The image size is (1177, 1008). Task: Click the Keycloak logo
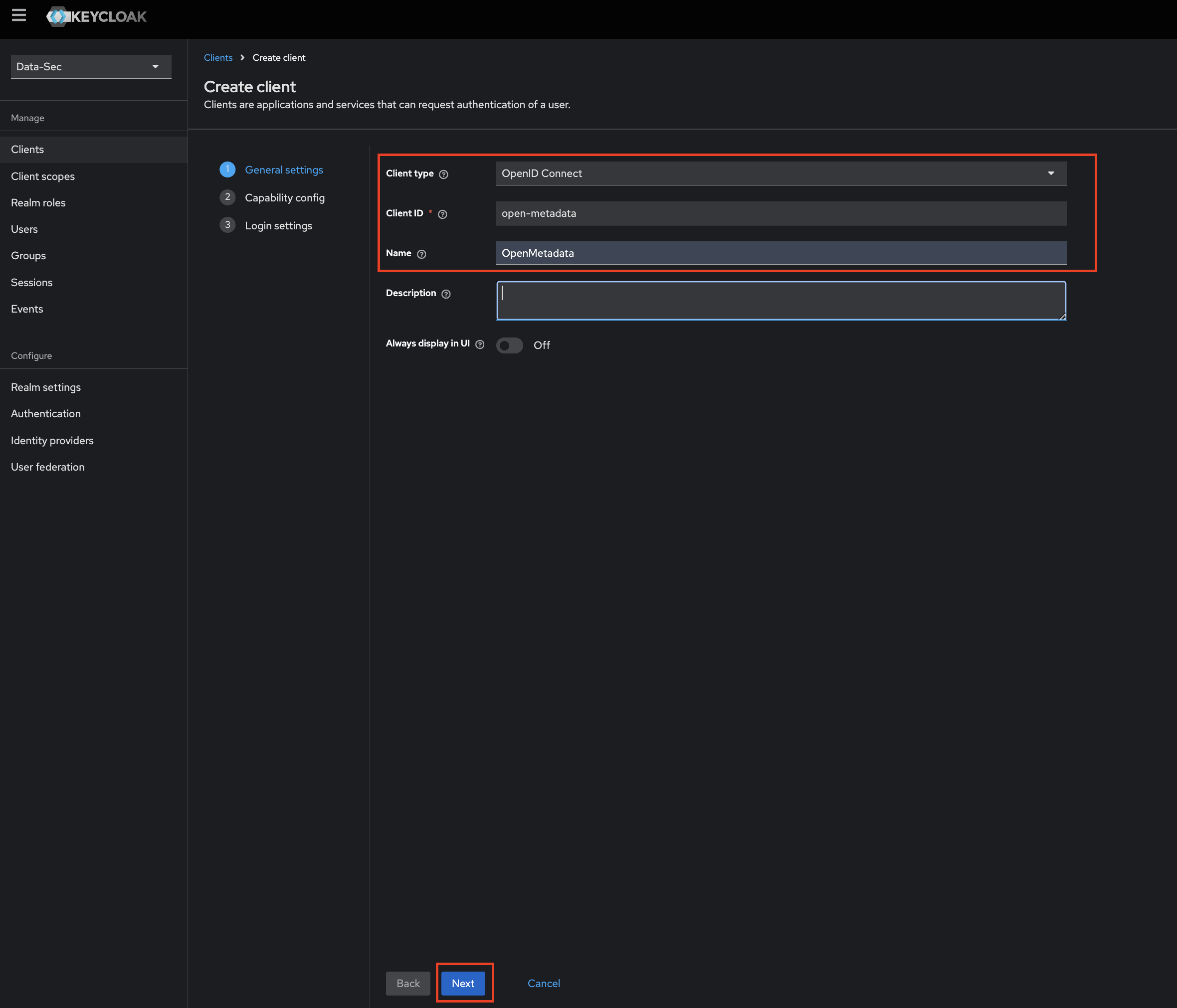[97, 16]
